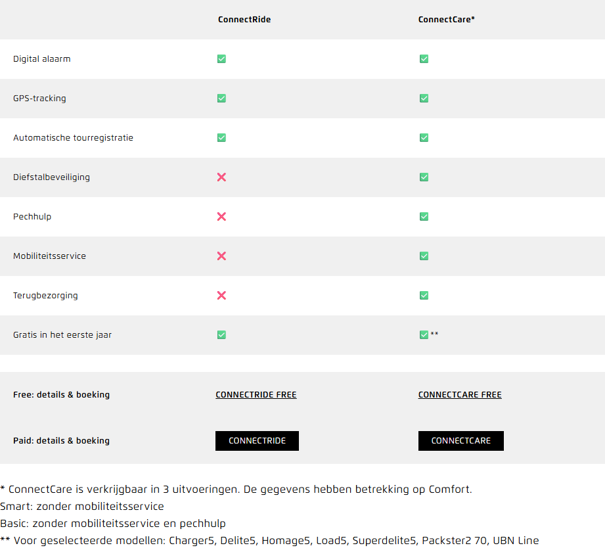The width and height of the screenshot is (605, 550).
Task: Click ConnectRide GPS-tracking checkmark
Action: [x=221, y=98]
